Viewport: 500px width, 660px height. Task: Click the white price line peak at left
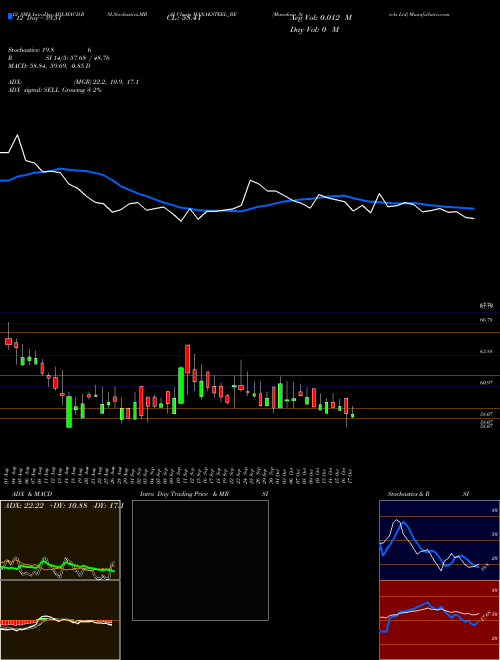click(x=17, y=136)
